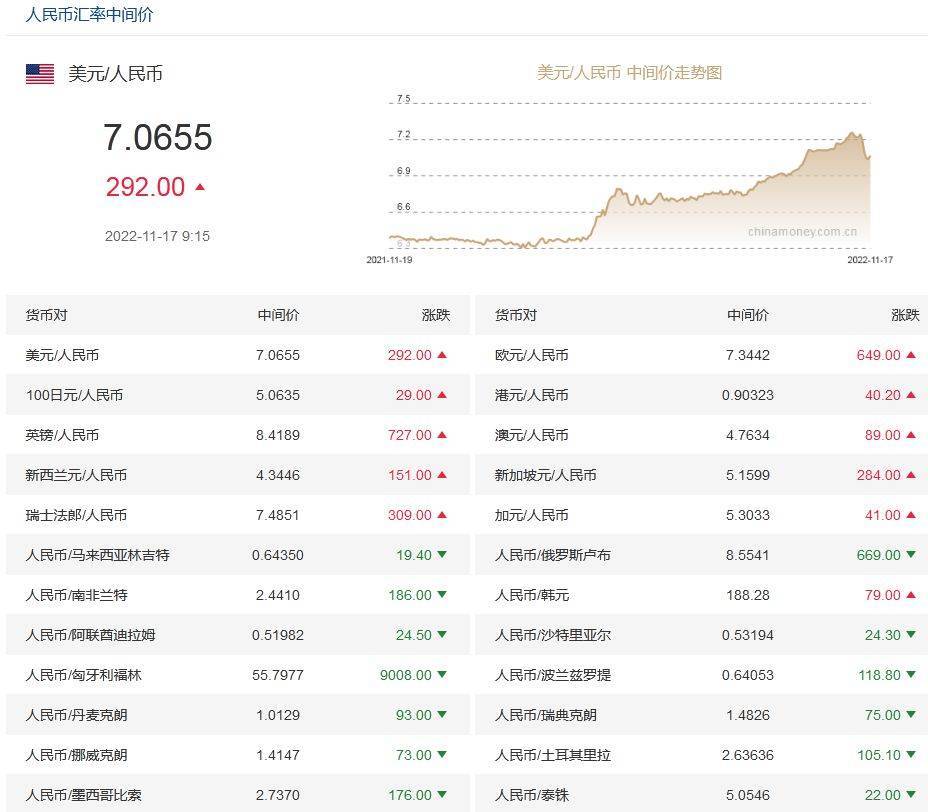The image size is (928, 812).
Task: Click down arrow in 人民币/挪威克朗 row
Action: (x=442, y=755)
